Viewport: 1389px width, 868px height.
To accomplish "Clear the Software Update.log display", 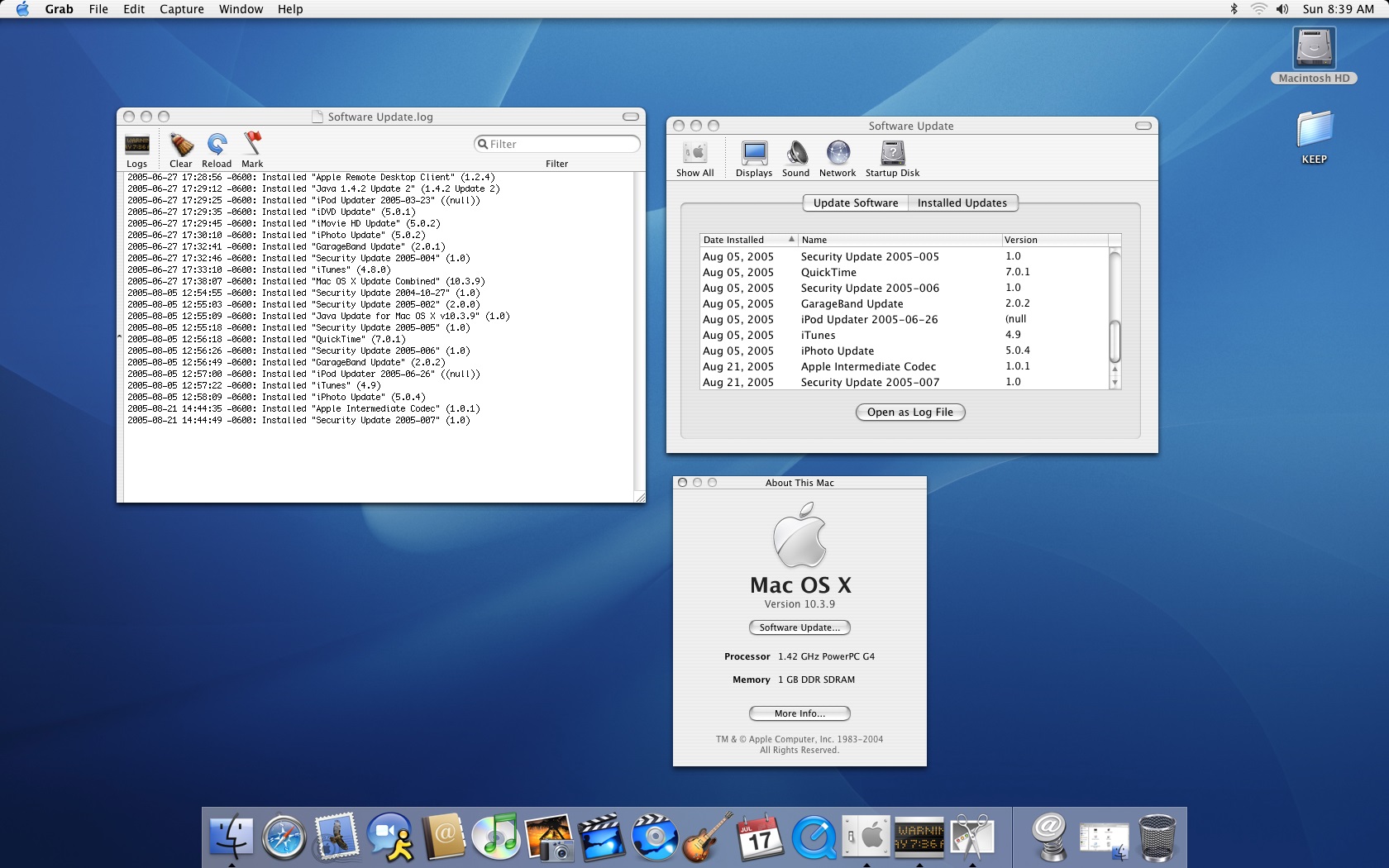I will coord(181,150).
